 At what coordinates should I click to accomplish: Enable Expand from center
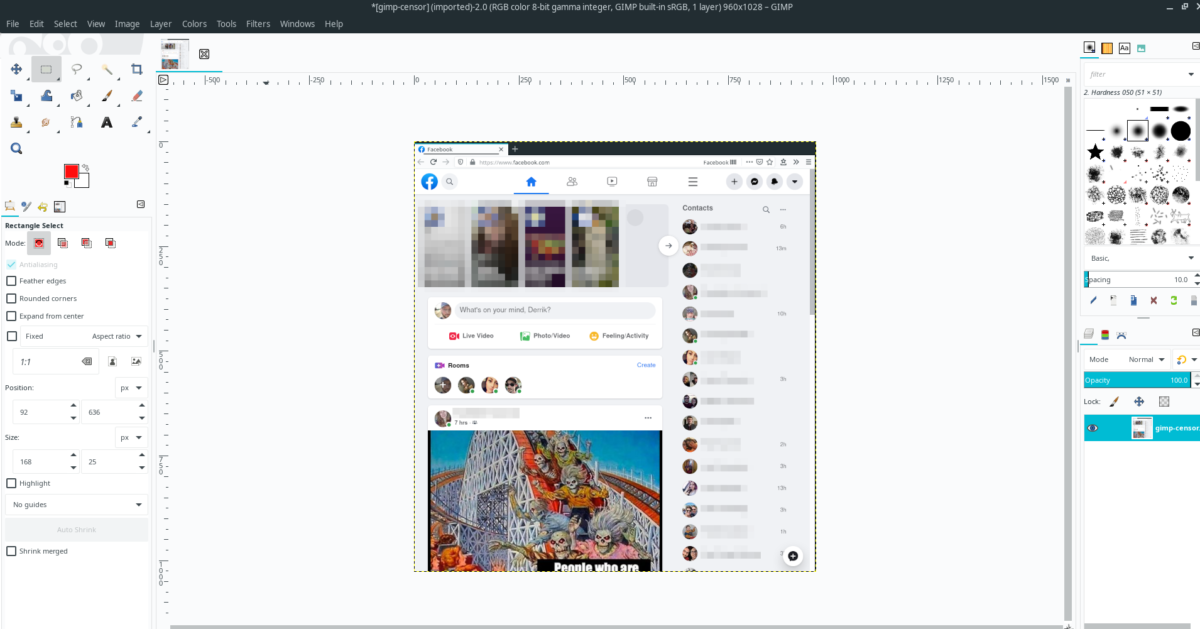click(x=12, y=316)
